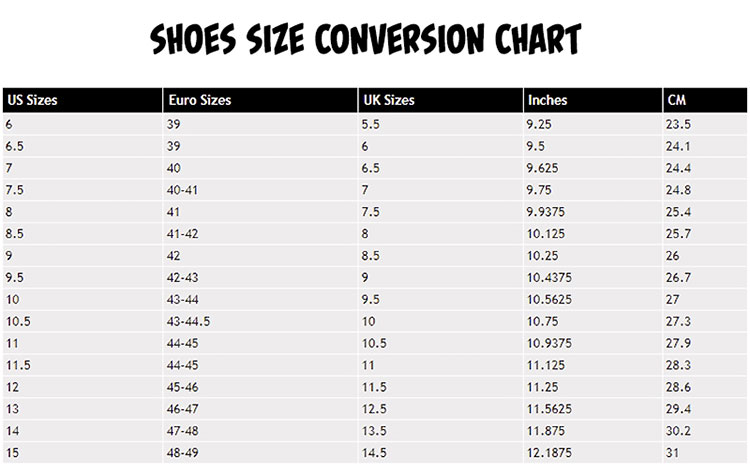Click the Inches column header
750x475 pixels.
(x=593, y=100)
